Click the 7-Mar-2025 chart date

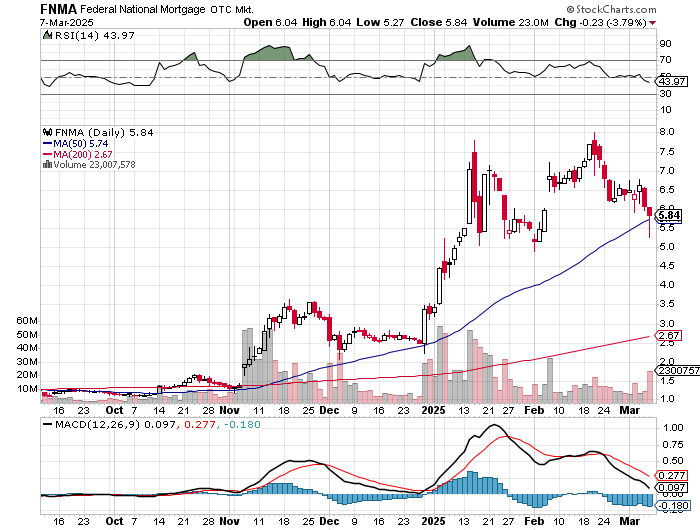click(67, 22)
